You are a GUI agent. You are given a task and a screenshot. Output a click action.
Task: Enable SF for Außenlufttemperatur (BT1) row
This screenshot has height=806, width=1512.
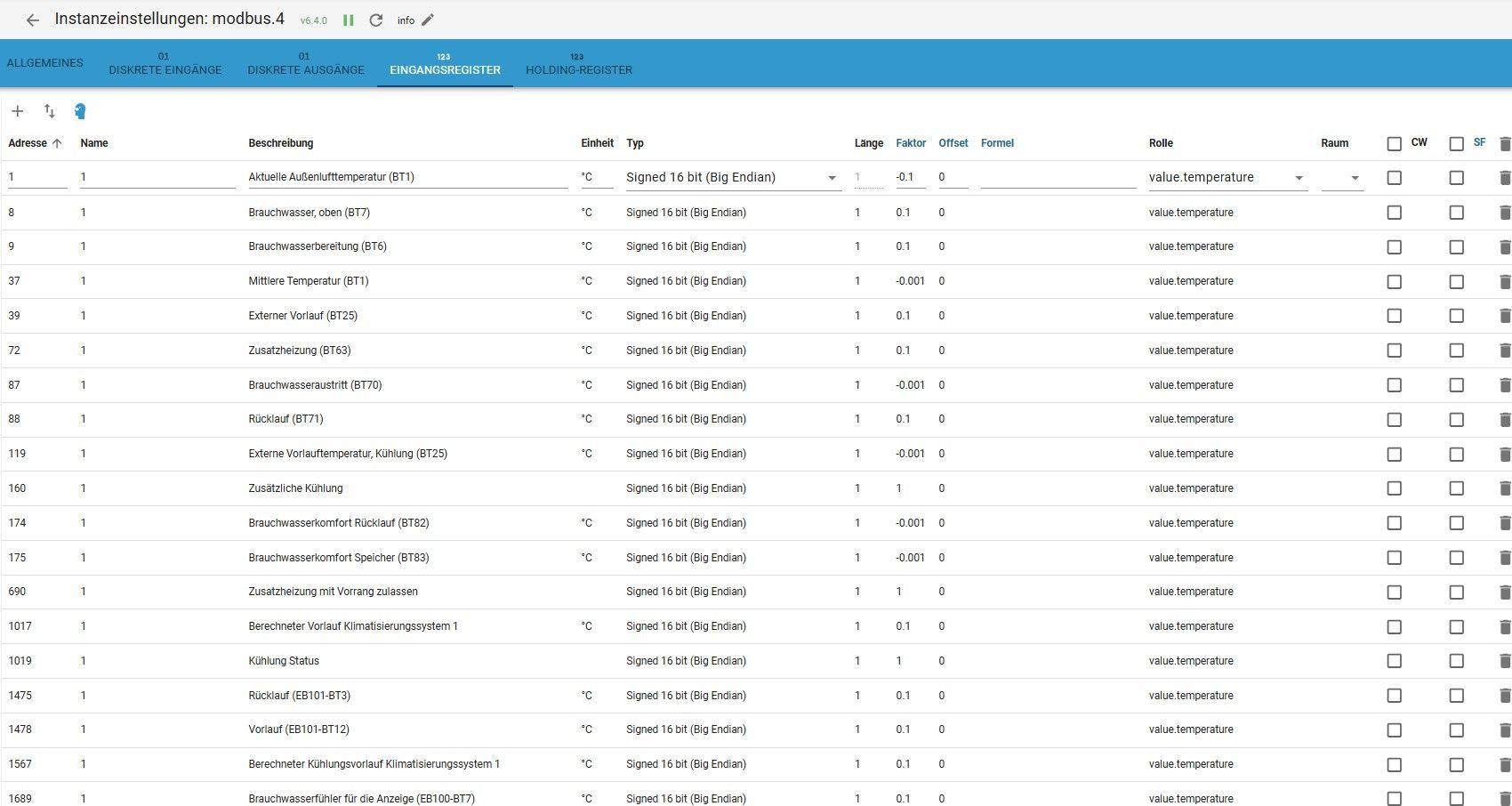click(x=1456, y=178)
